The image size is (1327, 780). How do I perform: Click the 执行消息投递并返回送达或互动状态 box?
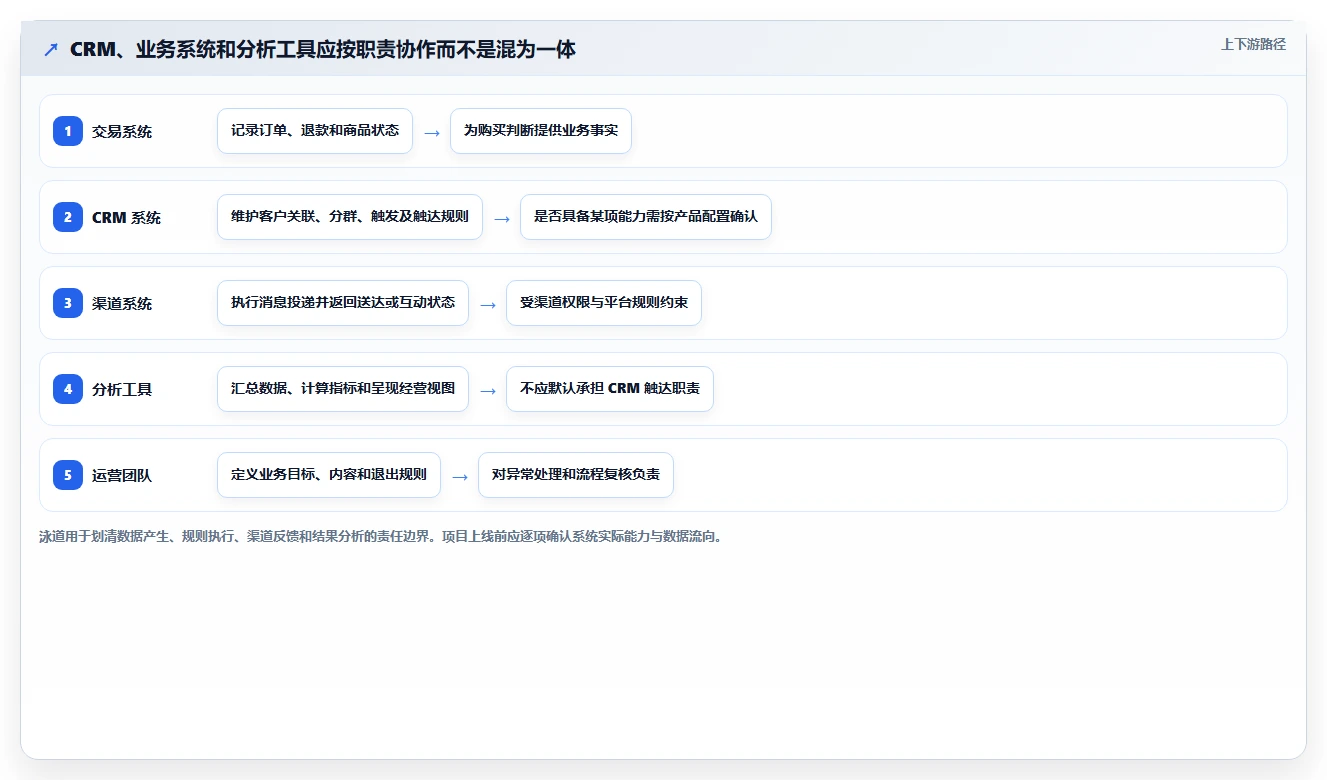(x=343, y=303)
